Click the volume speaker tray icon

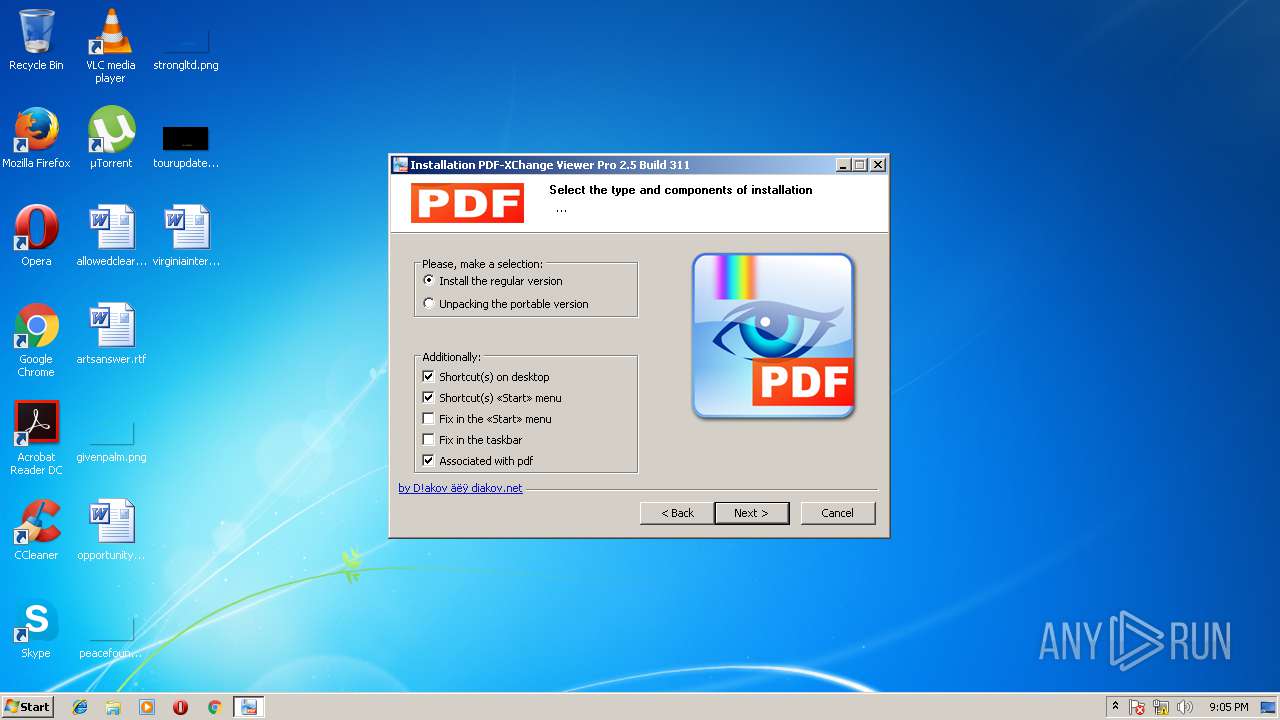(x=1185, y=707)
